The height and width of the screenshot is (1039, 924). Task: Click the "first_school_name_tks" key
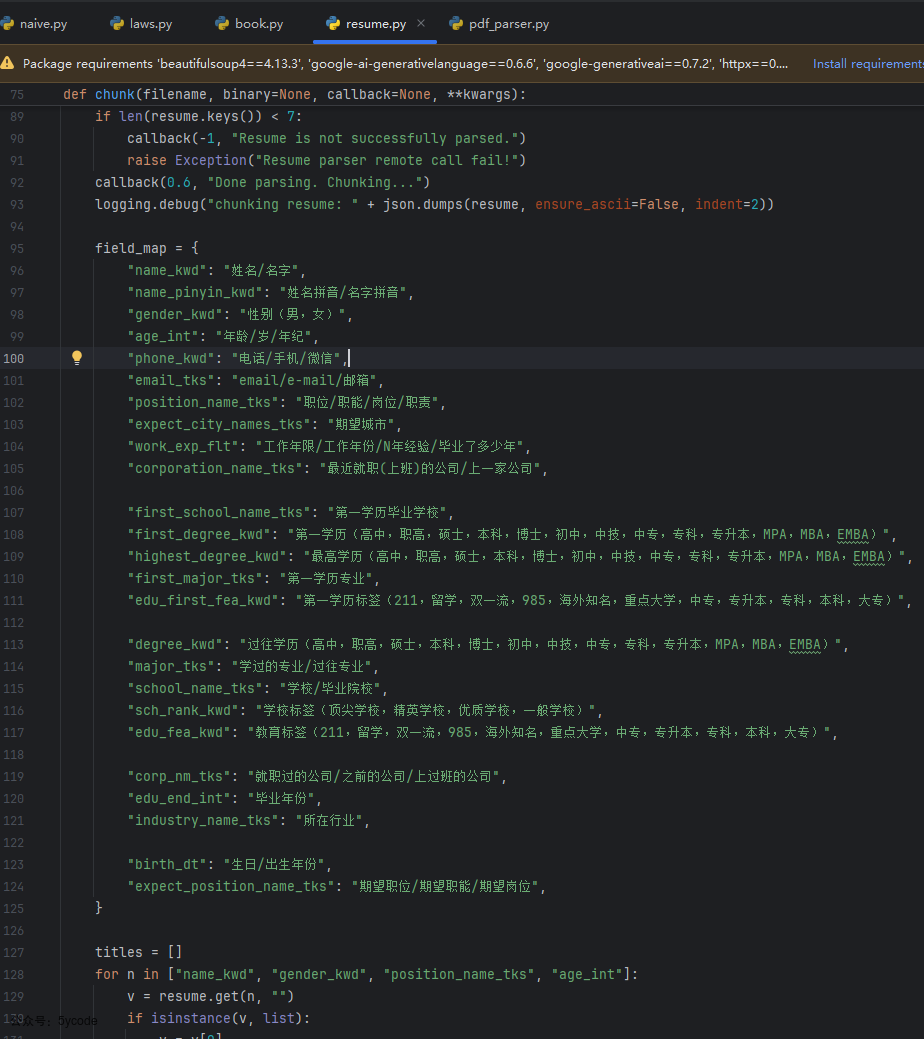coord(219,512)
